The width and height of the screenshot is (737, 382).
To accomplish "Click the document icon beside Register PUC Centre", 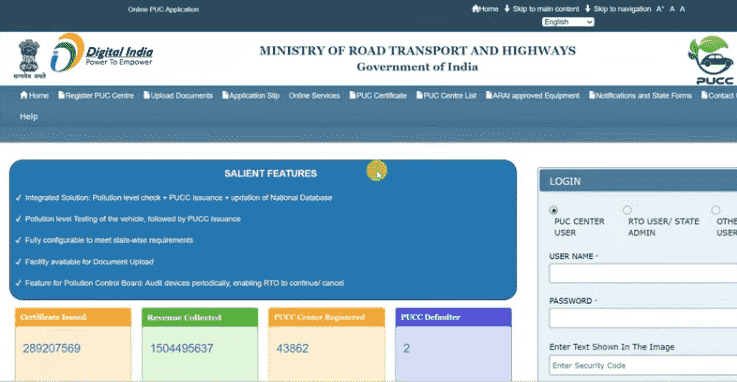I will coord(61,95).
